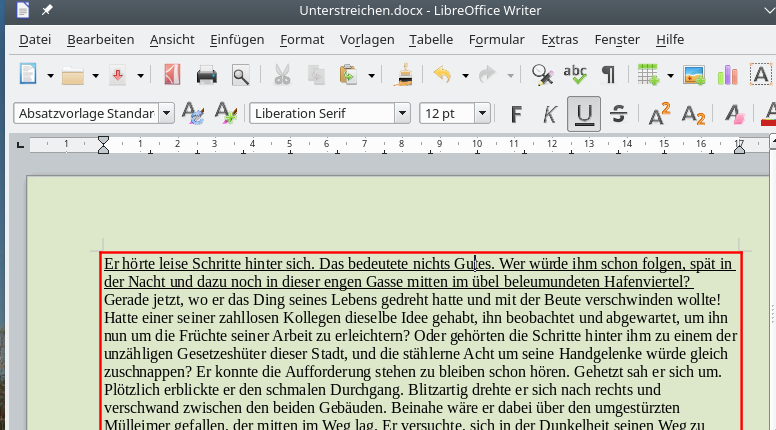Expand the recent documents dropdown arrow
776x430 pixels.
[95, 76]
